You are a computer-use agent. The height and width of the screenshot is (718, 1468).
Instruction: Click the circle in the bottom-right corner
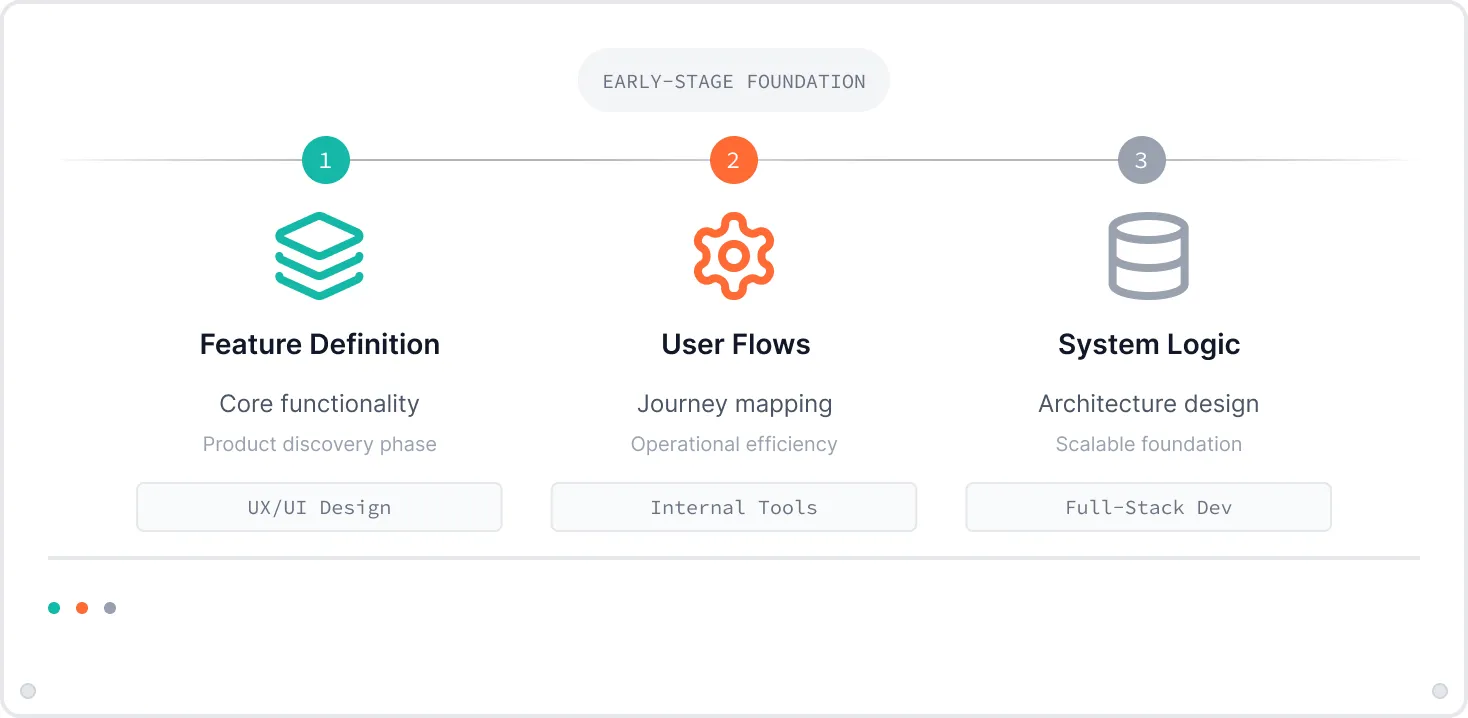[1440, 690]
